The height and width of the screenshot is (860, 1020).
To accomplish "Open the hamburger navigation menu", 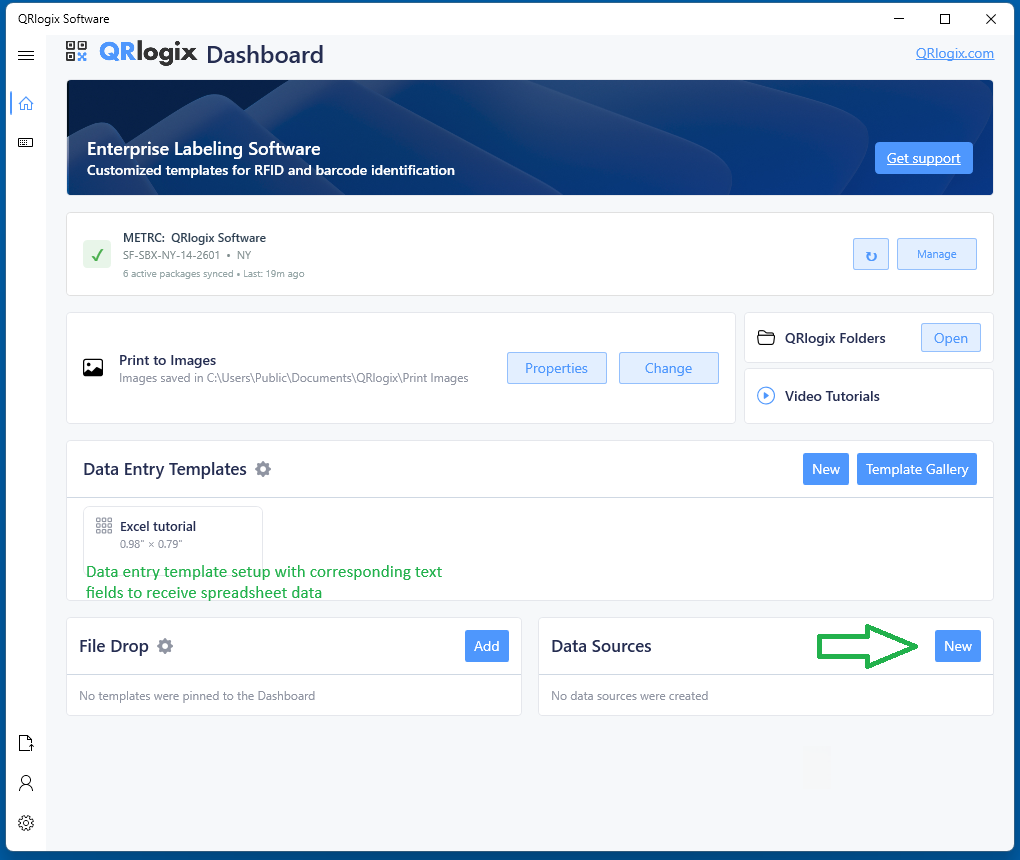I will [26, 56].
